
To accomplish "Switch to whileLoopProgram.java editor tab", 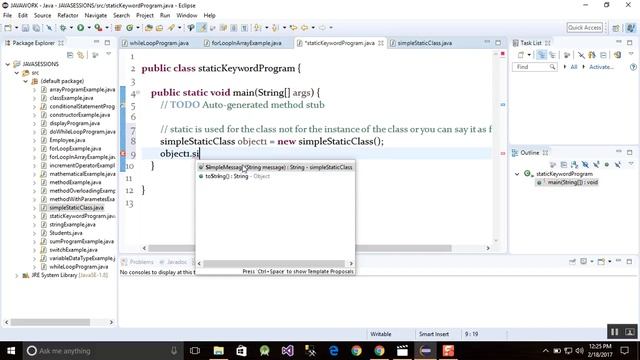I will click(x=159, y=43).
